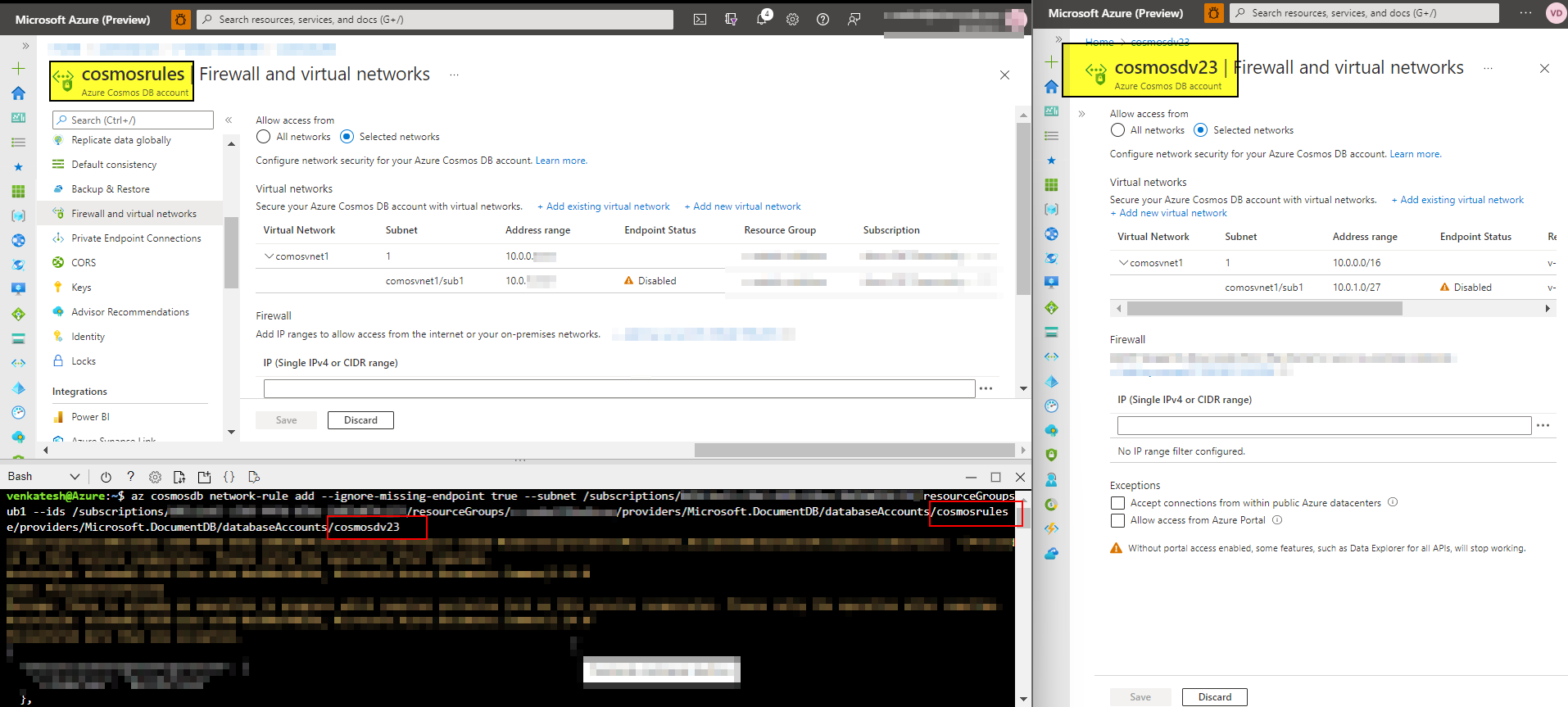
Task: Select All networks radio in cosmosrules window
Action: (263, 137)
